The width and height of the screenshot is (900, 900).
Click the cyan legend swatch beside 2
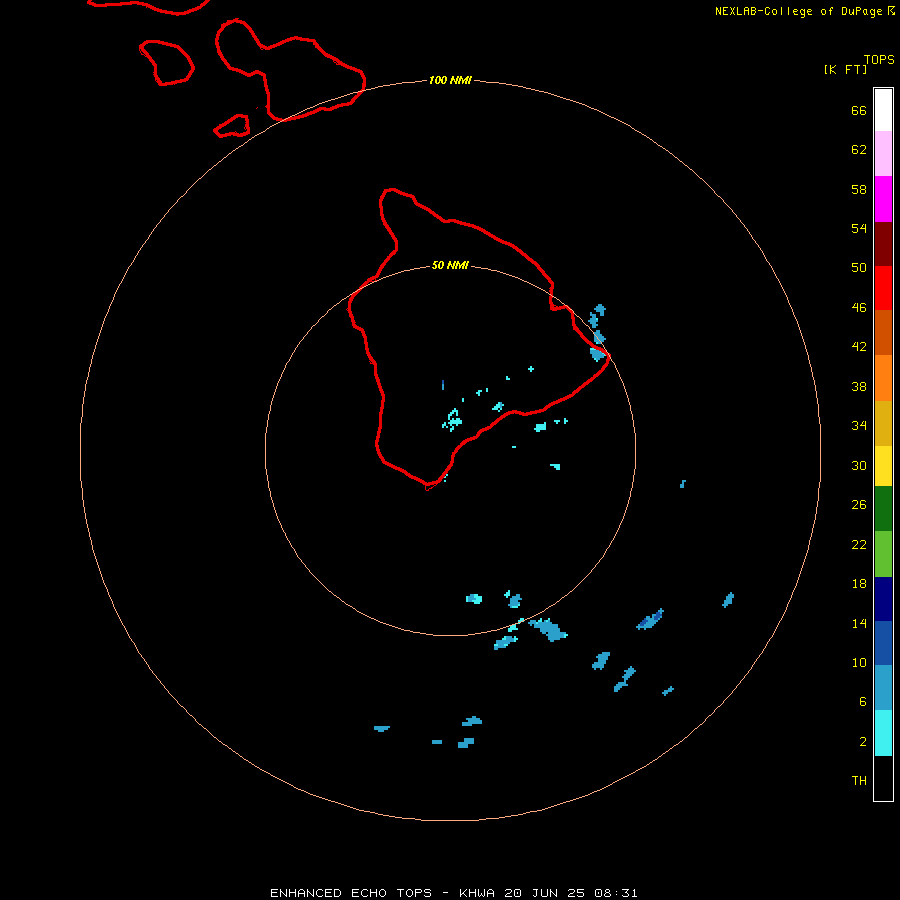pyautogui.click(x=883, y=733)
